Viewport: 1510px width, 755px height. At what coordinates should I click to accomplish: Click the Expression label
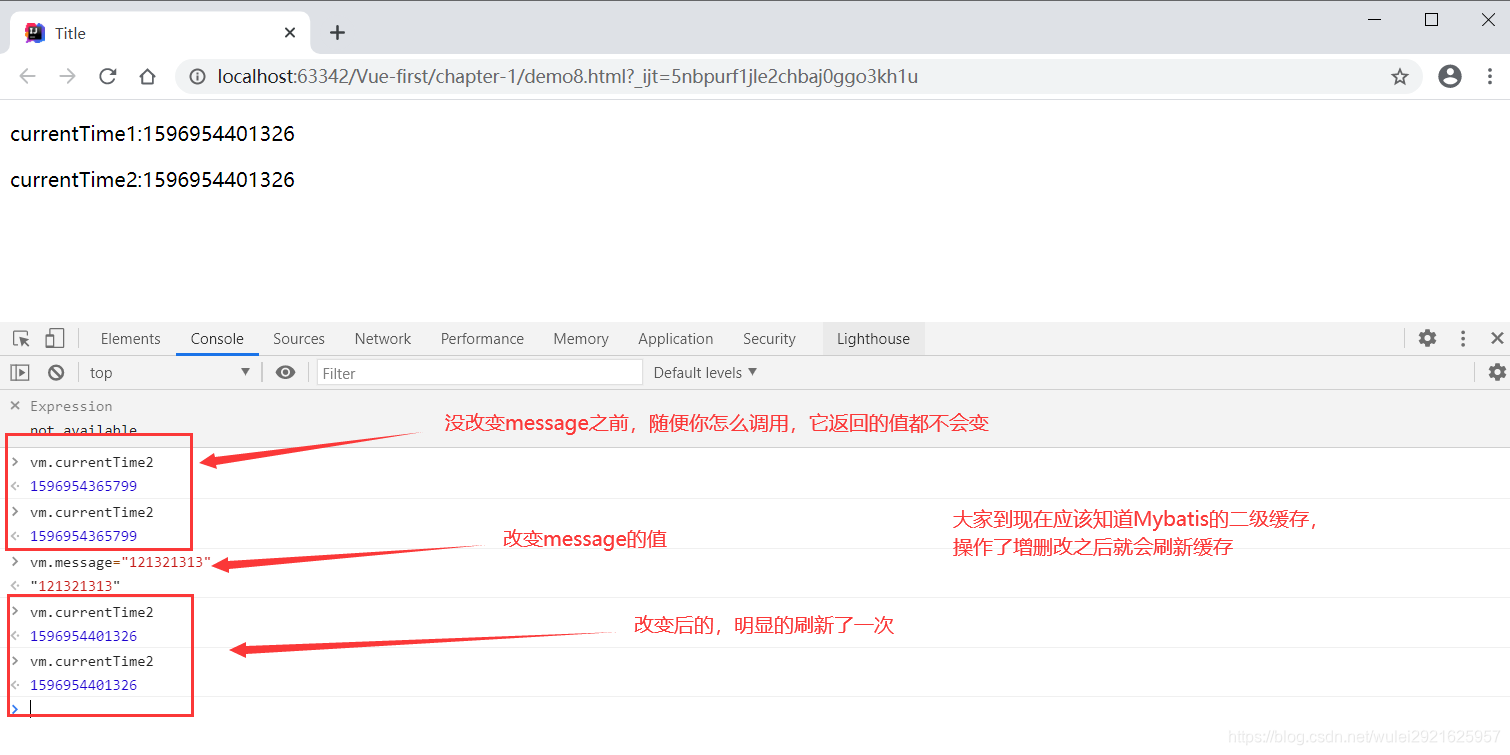[x=71, y=406]
